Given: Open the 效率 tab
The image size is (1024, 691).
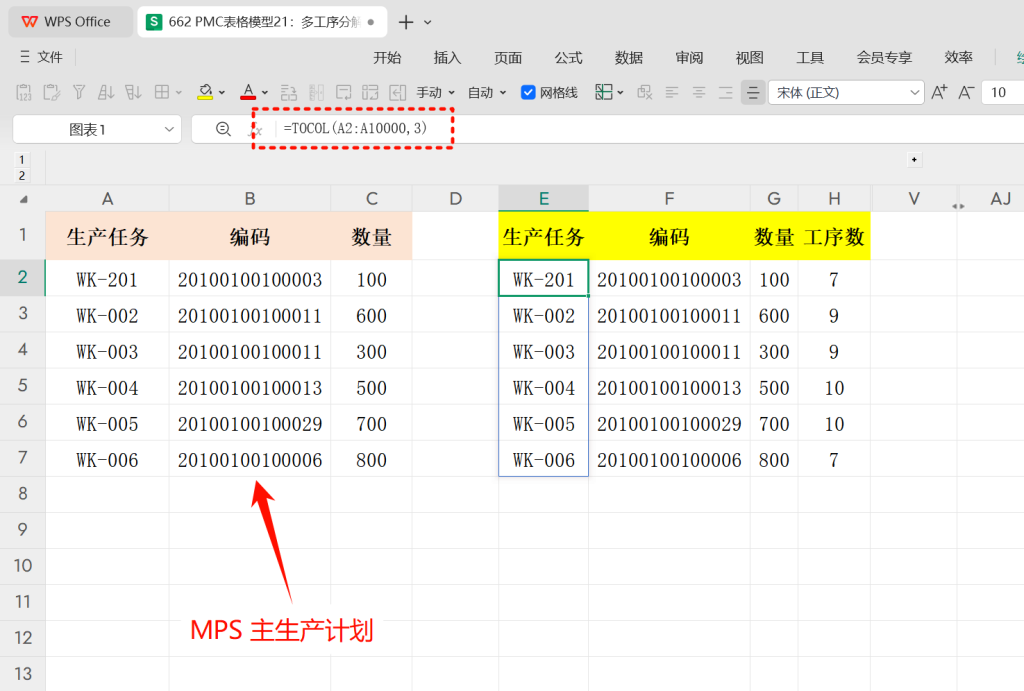Looking at the screenshot, I should (959, 57).
